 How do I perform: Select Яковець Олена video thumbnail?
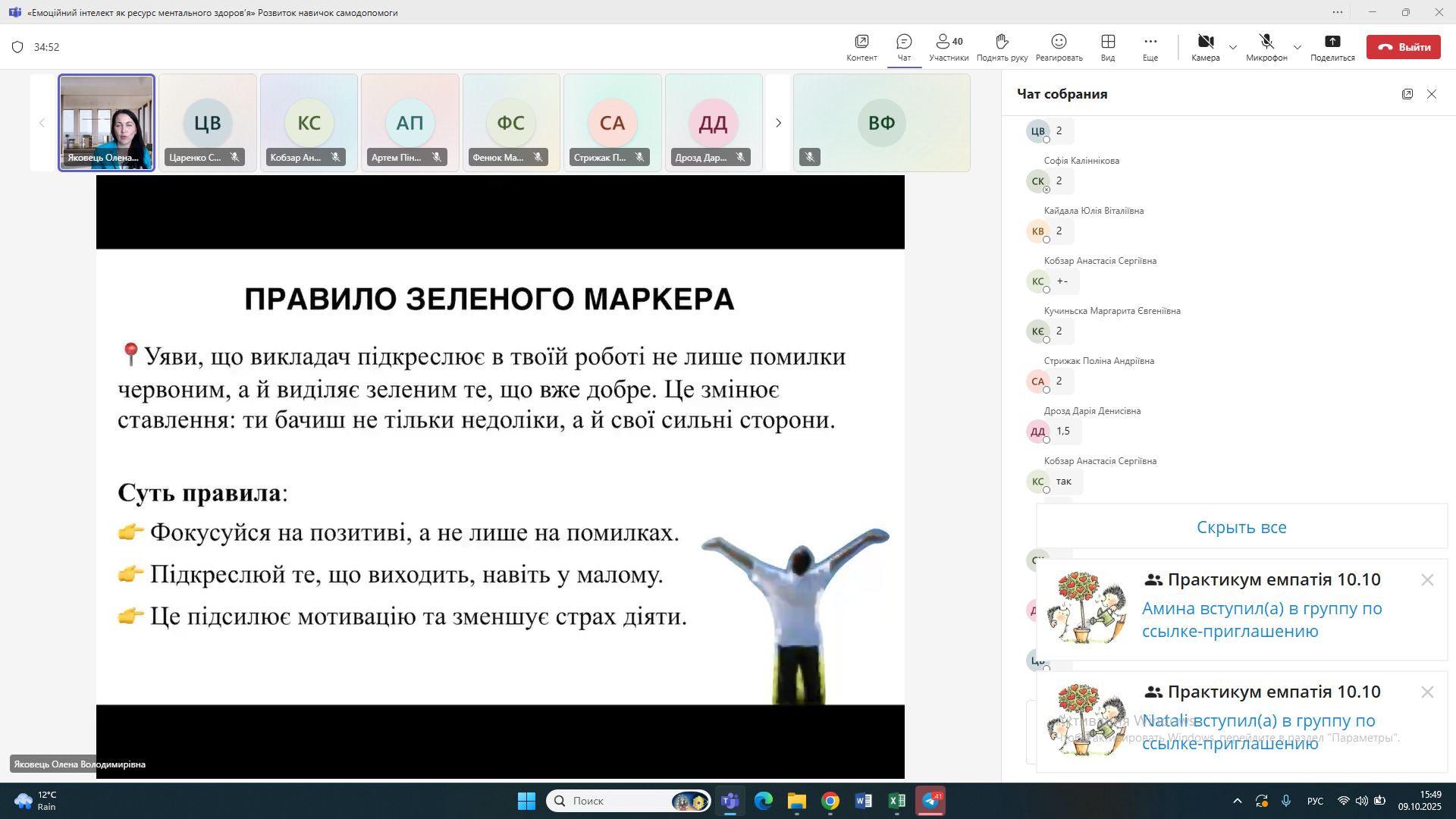[107, 123]
